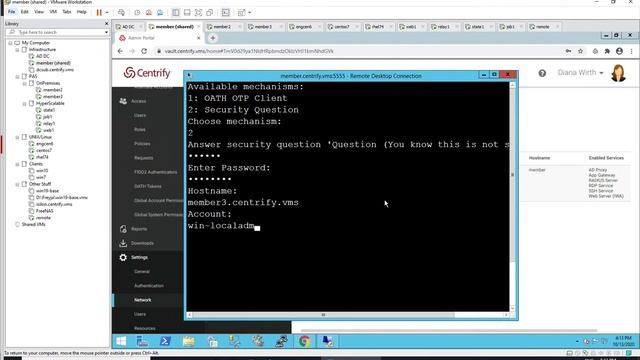Screen dimensions: 640x360
Task: Open the VM menu
Action: (x=53, y=12)
